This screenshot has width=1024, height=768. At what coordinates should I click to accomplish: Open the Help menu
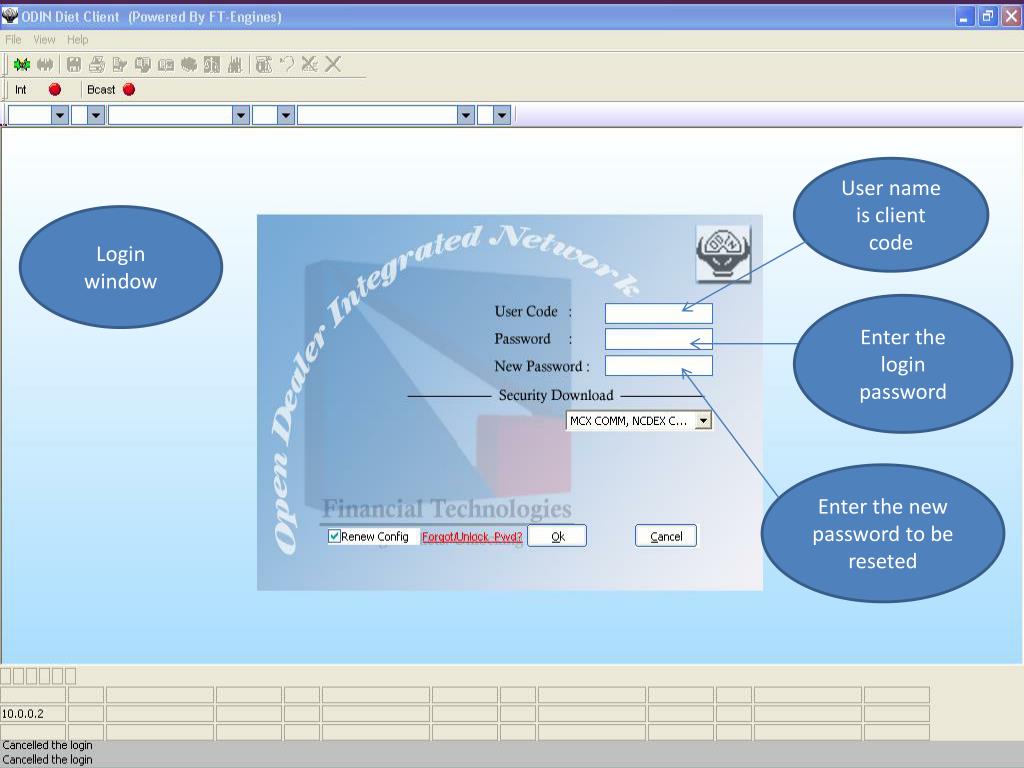point(77,40)
